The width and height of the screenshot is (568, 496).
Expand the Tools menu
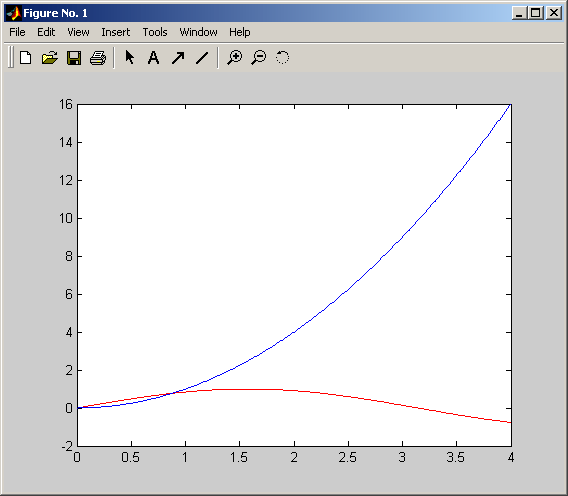click(x=155, y=32)
